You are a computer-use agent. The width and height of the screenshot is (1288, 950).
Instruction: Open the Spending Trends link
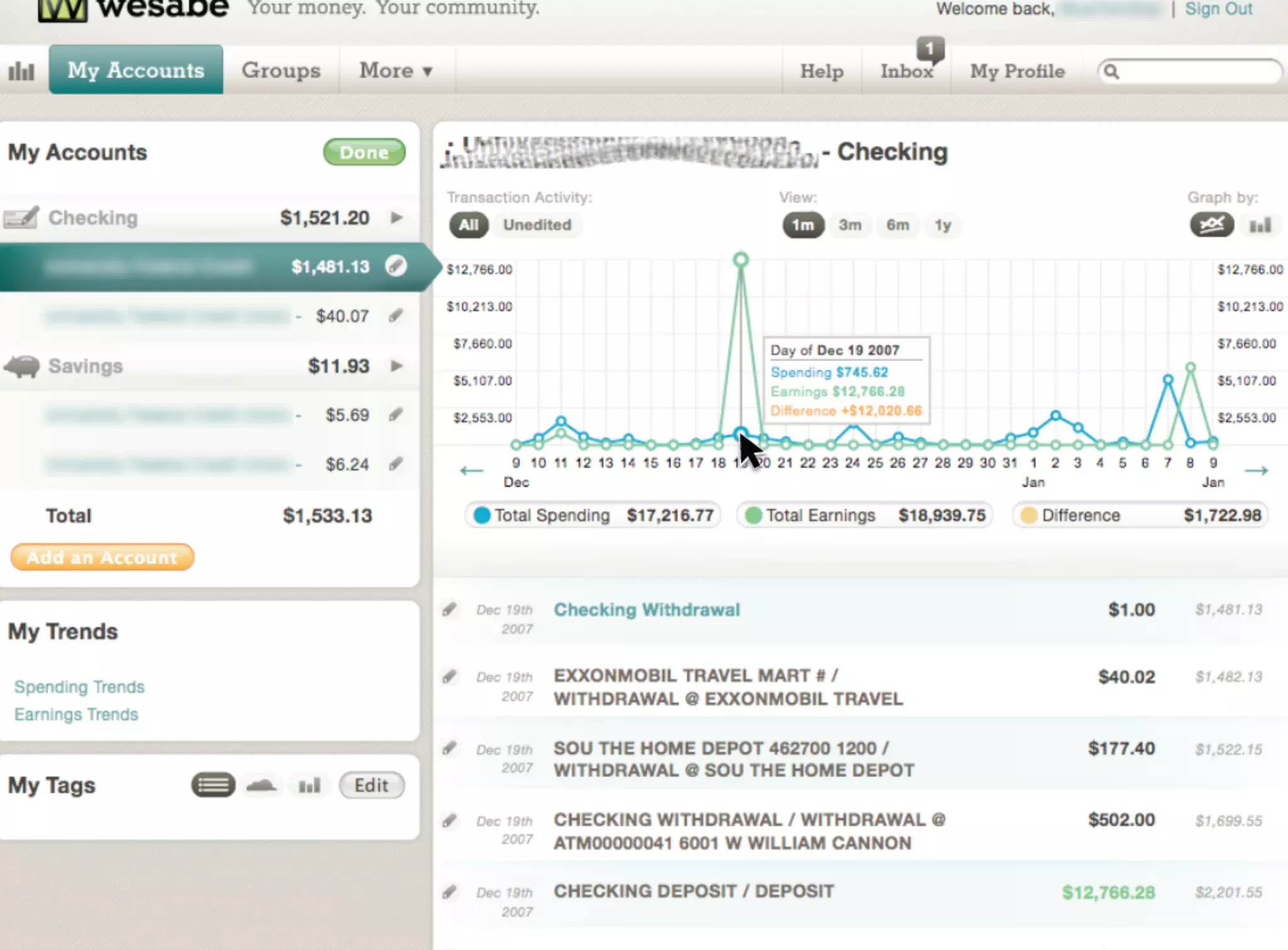(79, 686)
